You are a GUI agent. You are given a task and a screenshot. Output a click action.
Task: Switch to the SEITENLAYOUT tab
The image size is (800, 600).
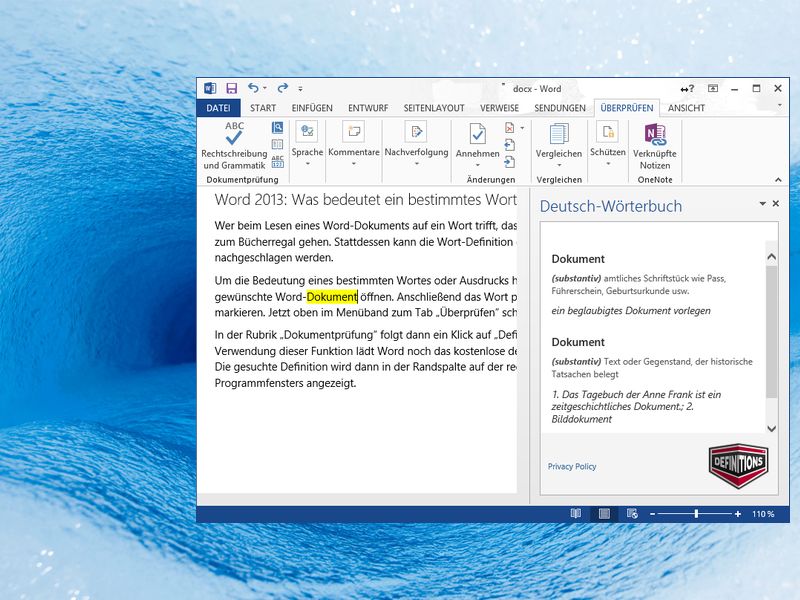[x=434, y=108]
